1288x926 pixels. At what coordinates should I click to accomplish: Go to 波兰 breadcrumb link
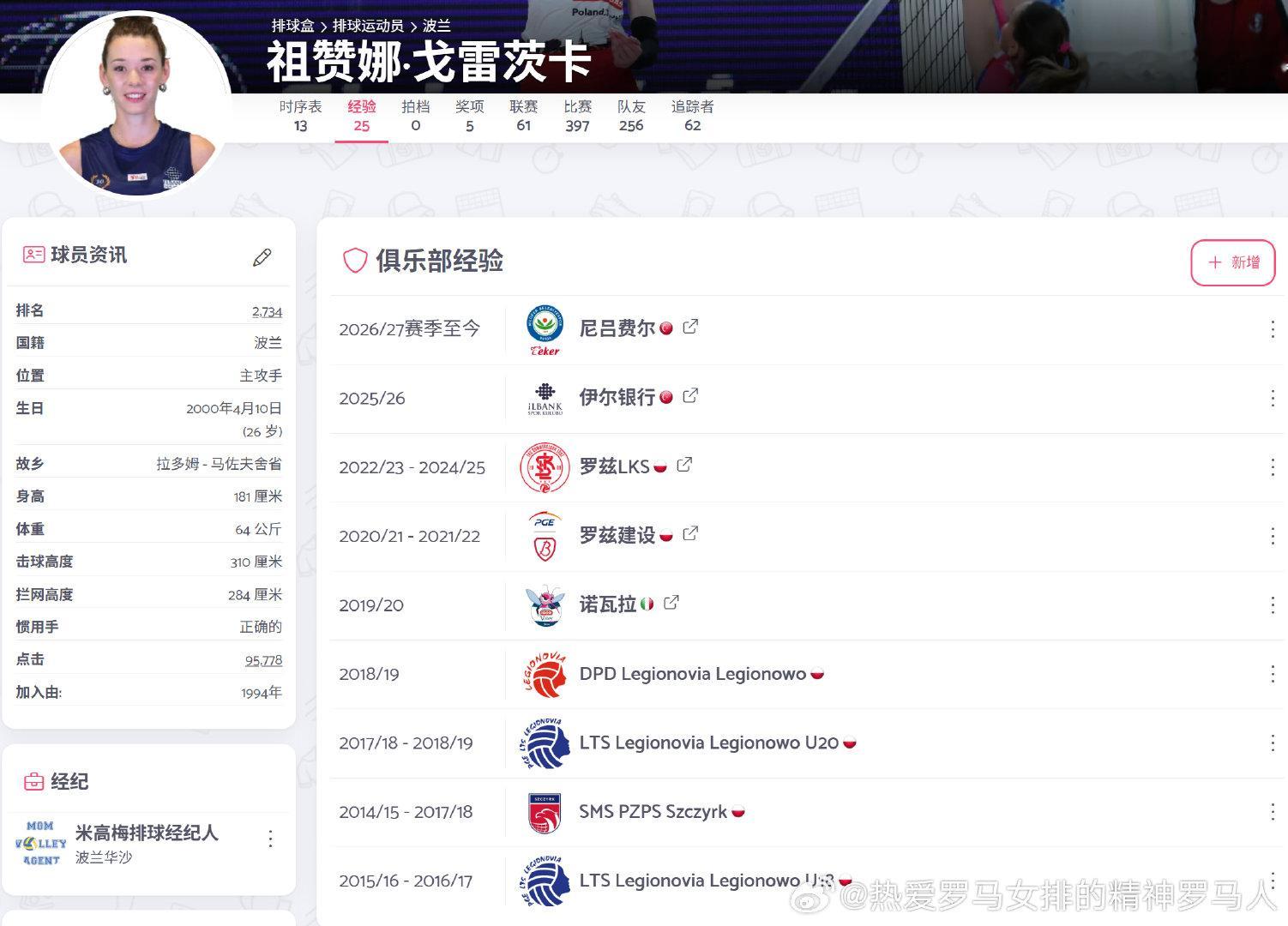click(436, 26)
